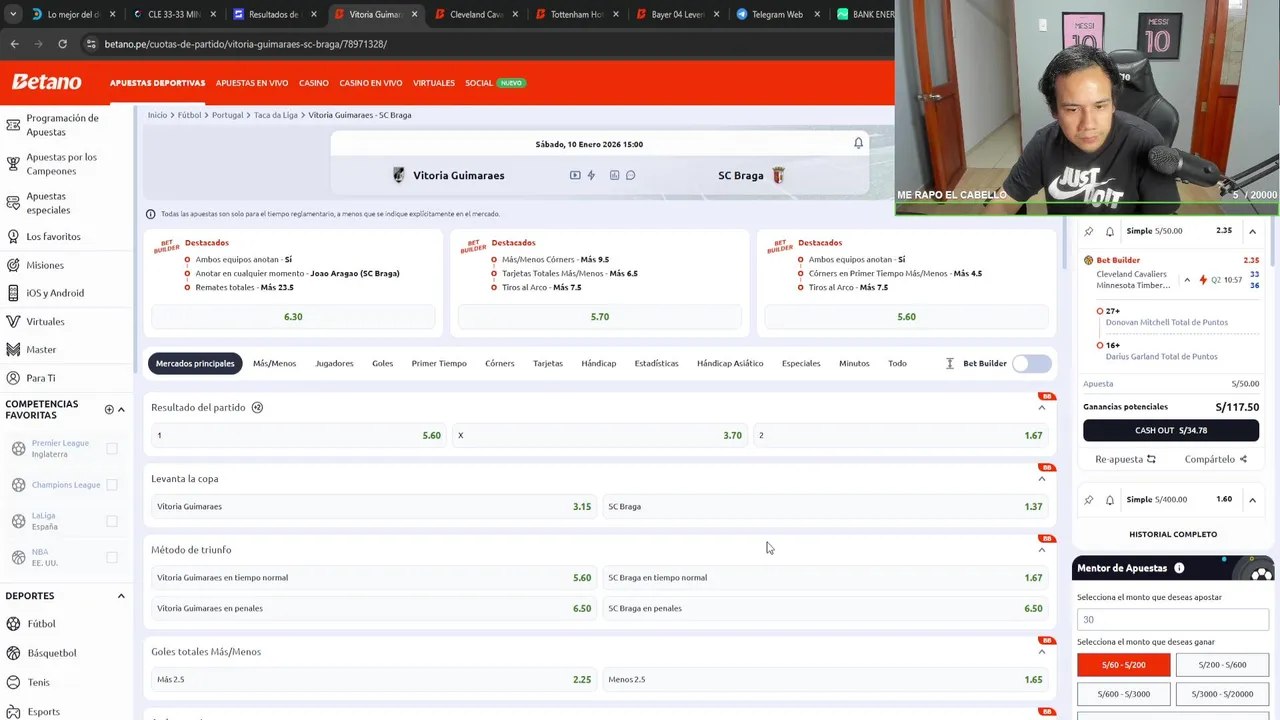1280x720 pixels.
Task: Add the 6.30 Destacados bet builder combo
Action: pos(293,316)
